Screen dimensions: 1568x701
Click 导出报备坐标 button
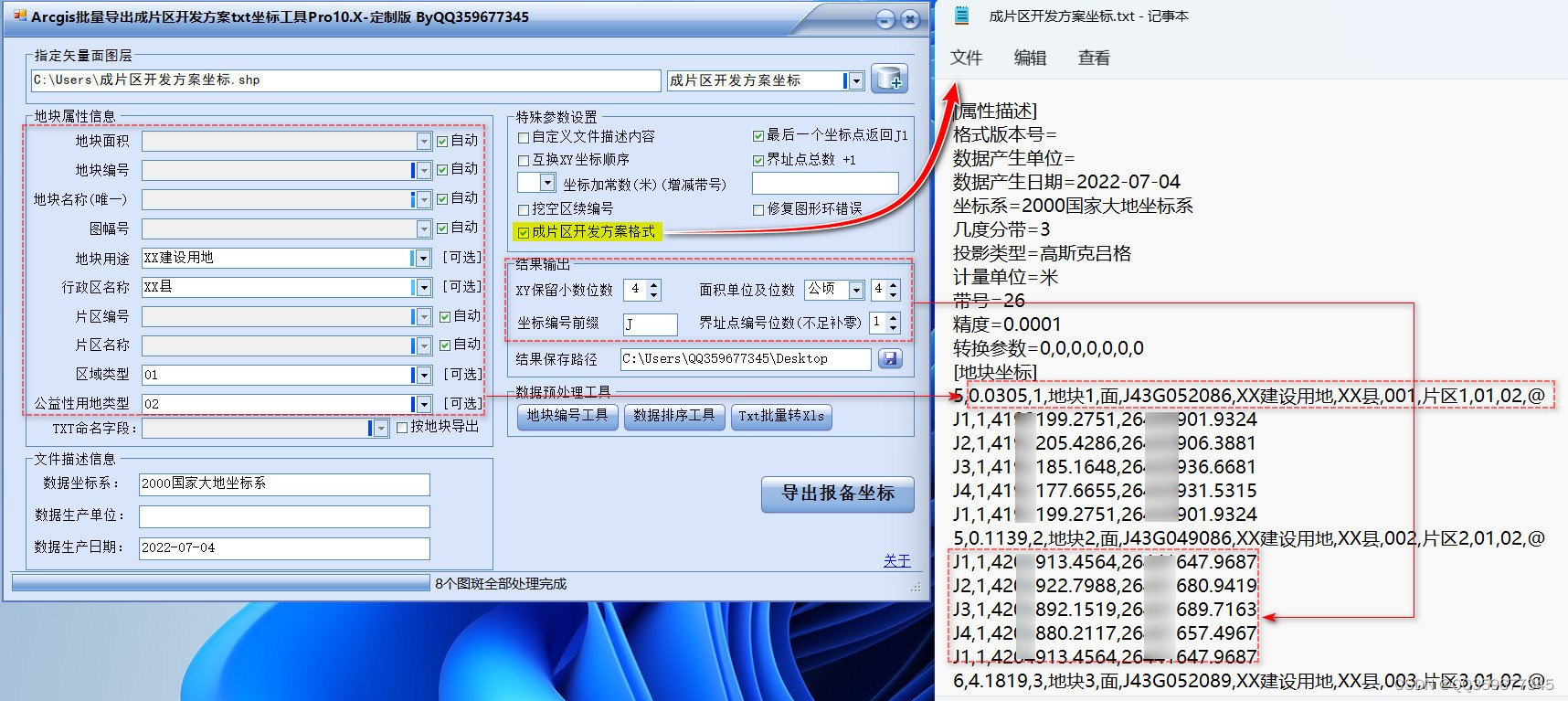click(x=838, y=494)
